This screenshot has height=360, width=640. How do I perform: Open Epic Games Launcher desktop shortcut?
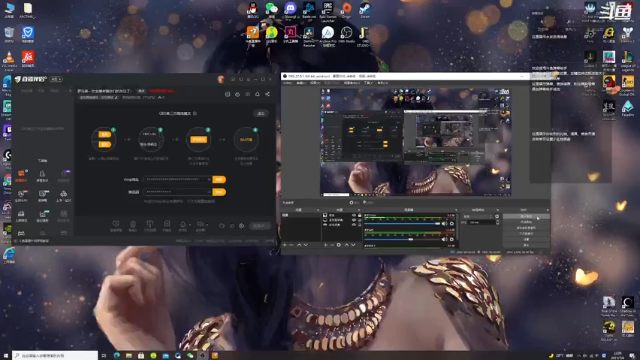click(x=327, y=10)
